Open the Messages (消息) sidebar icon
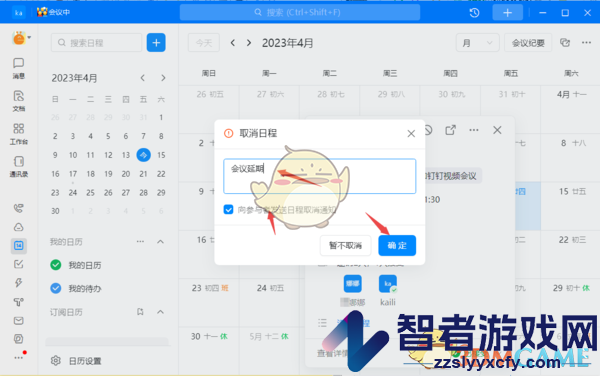This screenshot has height=376, width=600. [18, 68]
